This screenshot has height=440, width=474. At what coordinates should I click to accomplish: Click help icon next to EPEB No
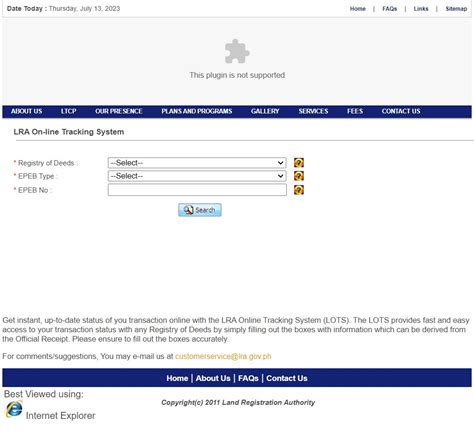299,190
